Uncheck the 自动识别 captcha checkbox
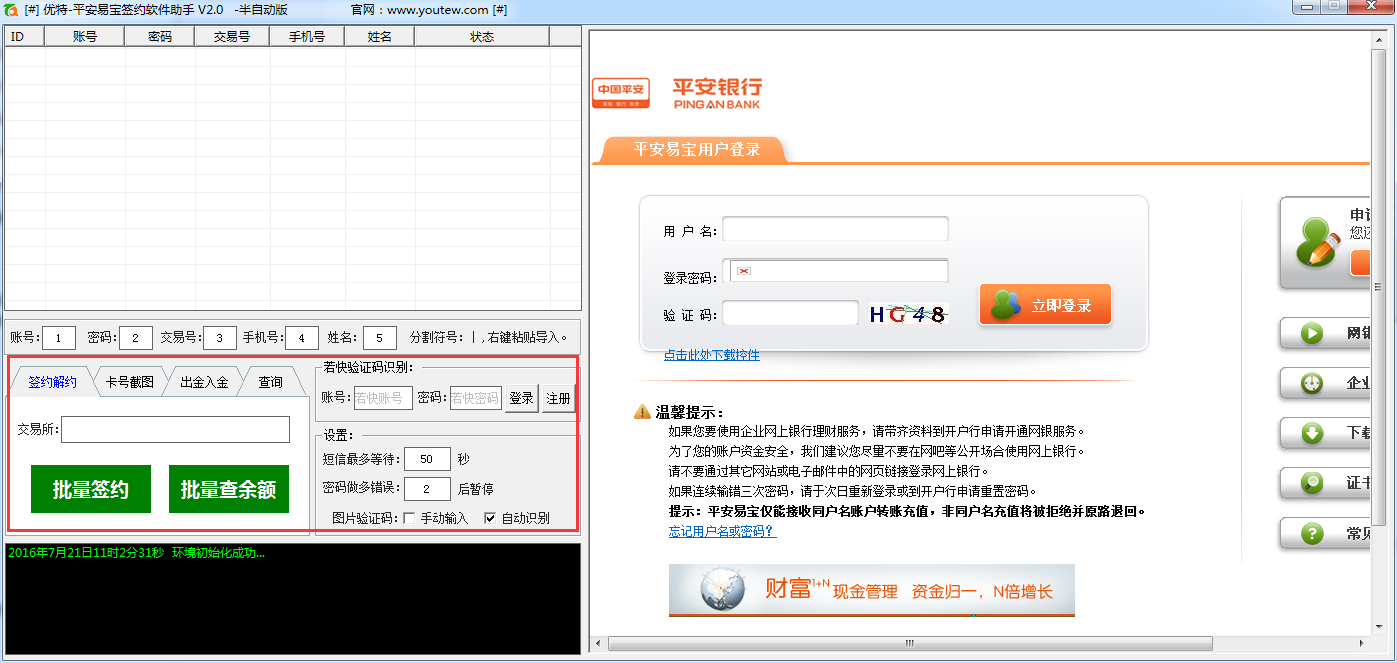 (490, 518)
